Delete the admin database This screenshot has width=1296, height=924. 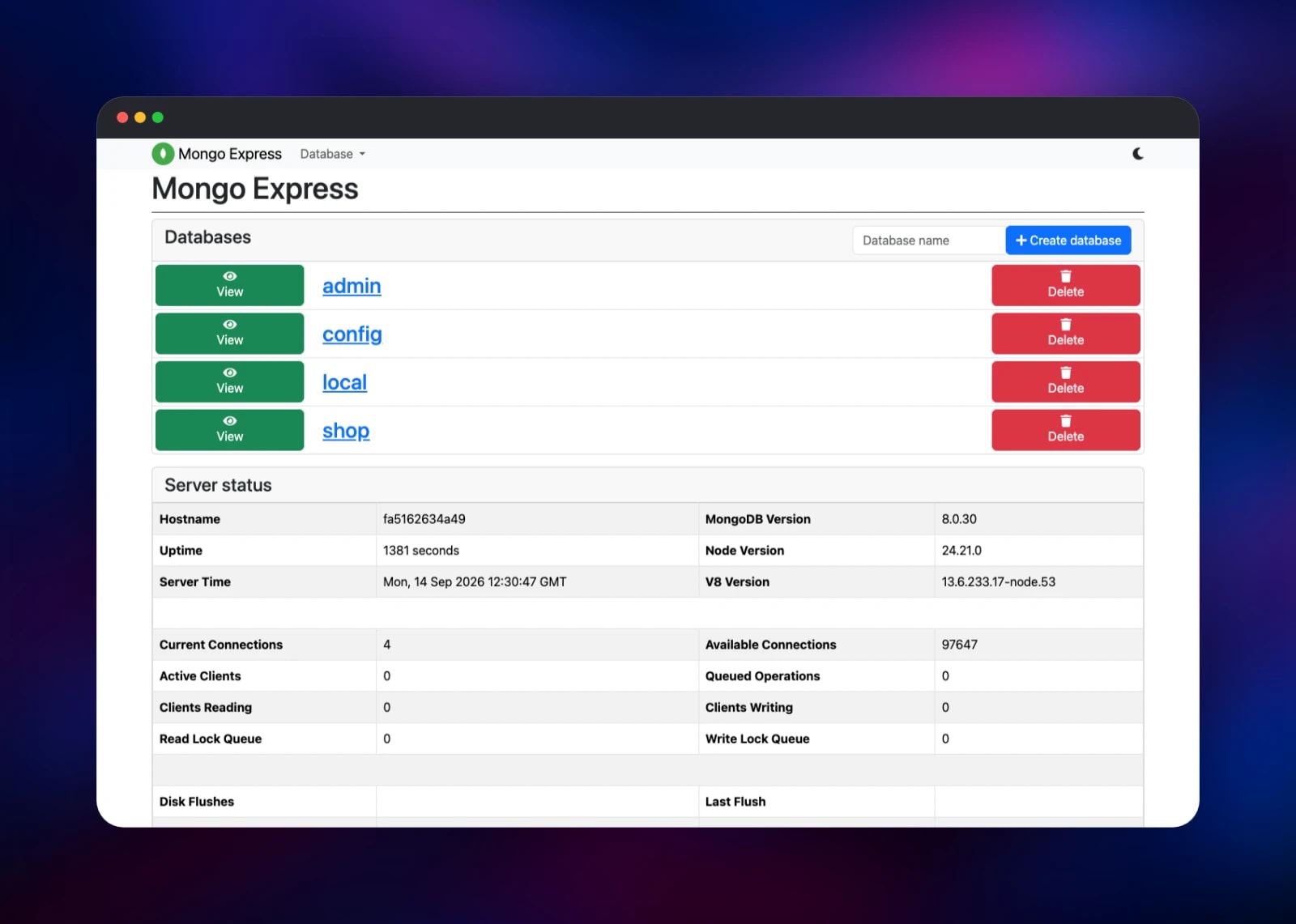click(x=1066, y=285)
